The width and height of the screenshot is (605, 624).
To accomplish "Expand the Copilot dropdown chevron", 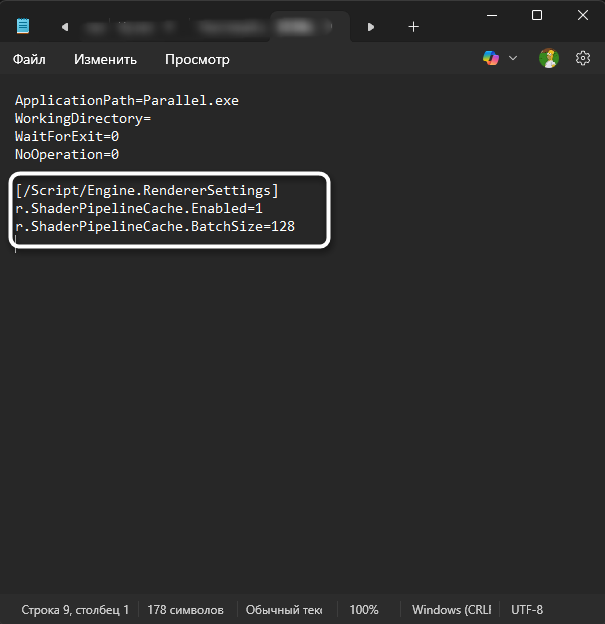I will (513, 58).
